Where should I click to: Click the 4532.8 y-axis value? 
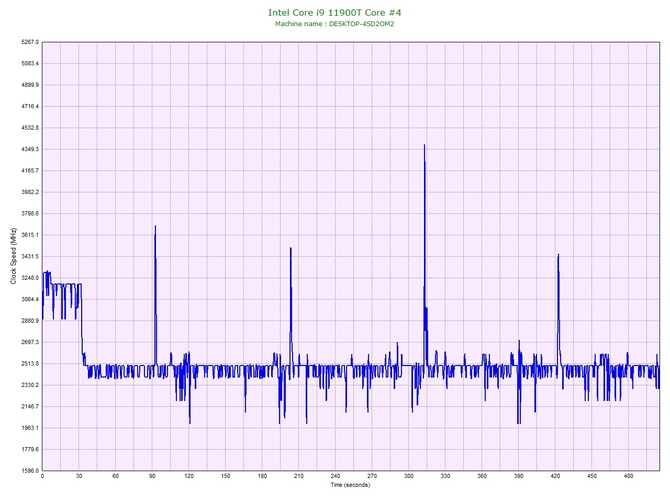pos(30,128)
